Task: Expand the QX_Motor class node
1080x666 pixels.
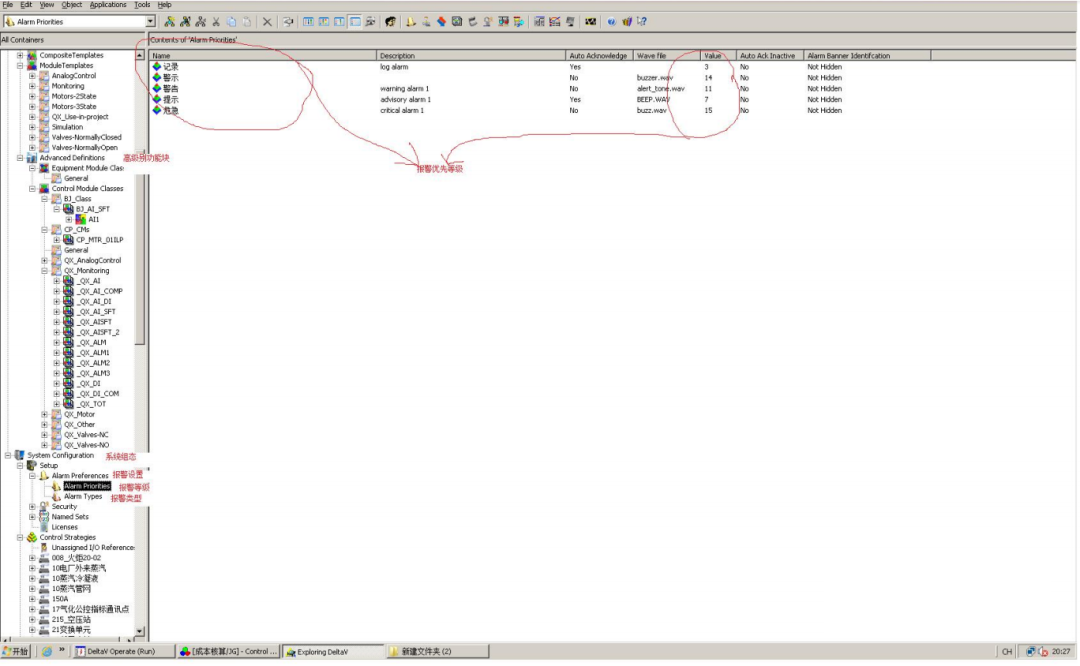Action: tap(45, 414)
